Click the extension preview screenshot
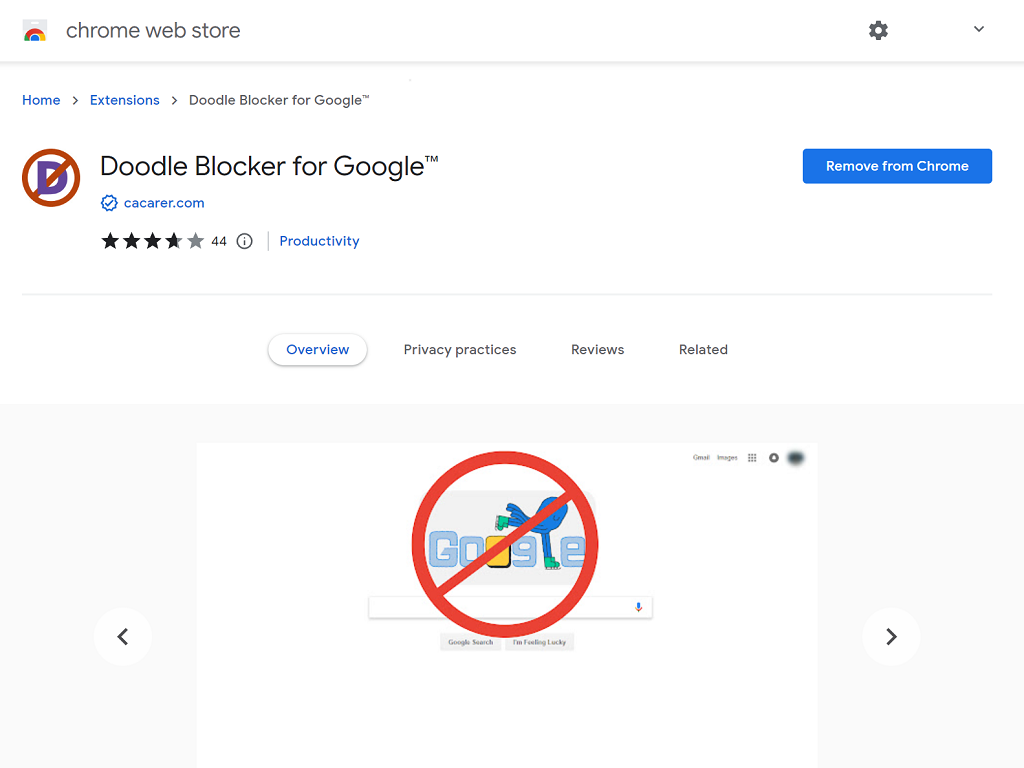The width and height of the screenshot is (1024, 768). [506, 600]
